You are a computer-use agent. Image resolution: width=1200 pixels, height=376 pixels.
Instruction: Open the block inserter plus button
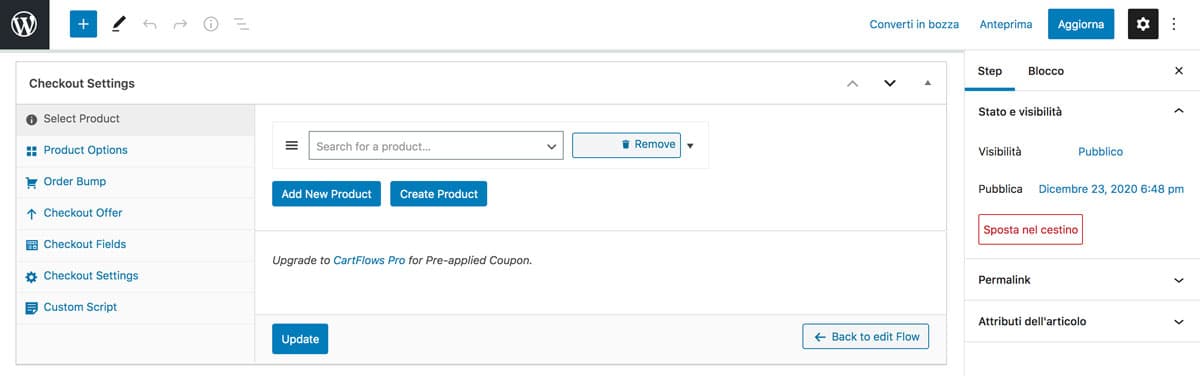[83, 24]
